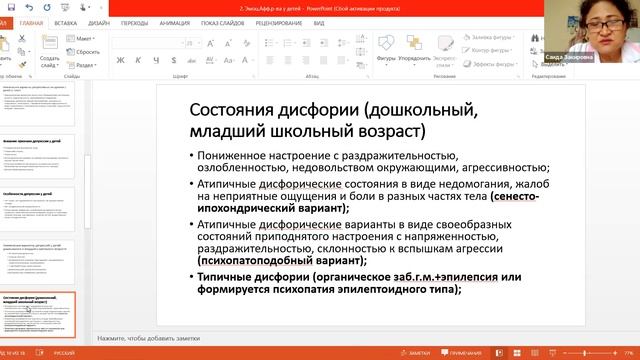The height and width of the screenshot is (360, 640).
Task: Undo the last action
Action: (29, 7)
